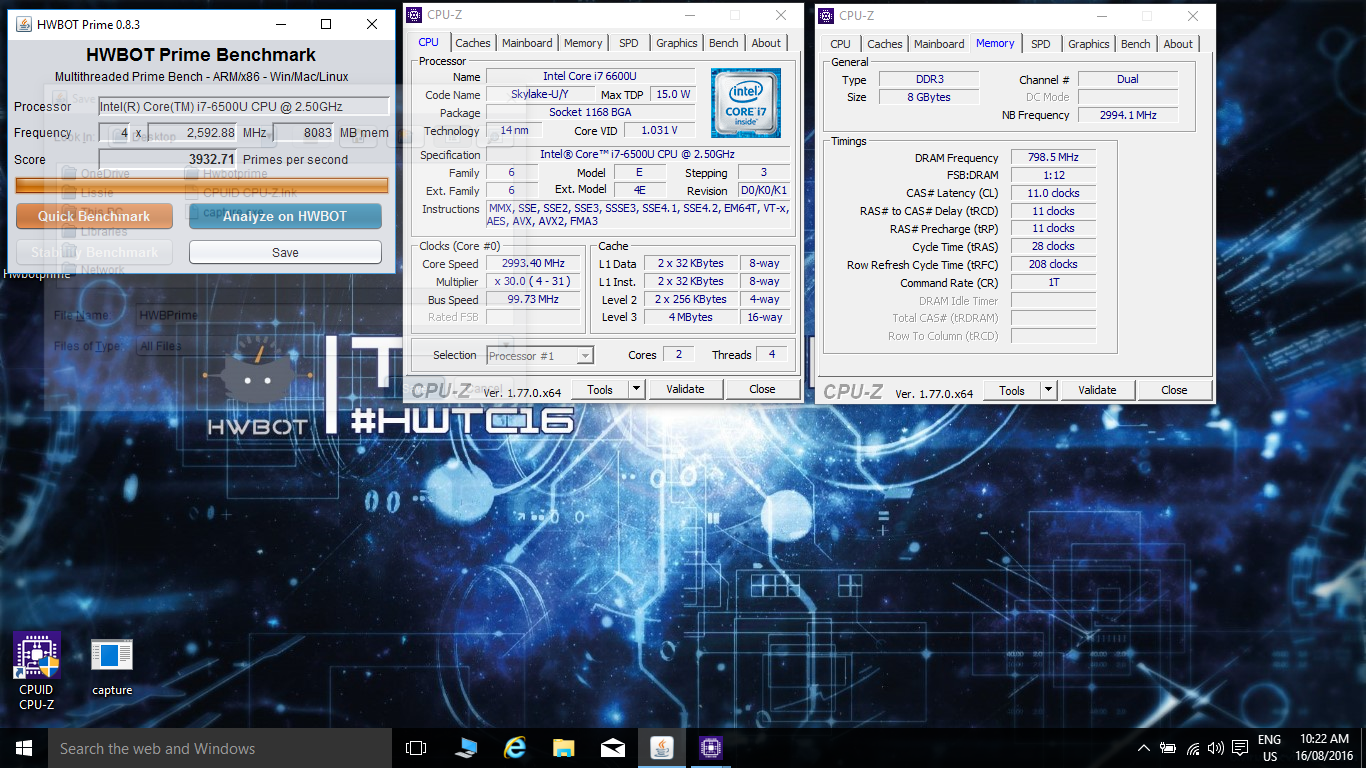The height and width of the screenshot is (768, 1366).
Task: Open the Tools dropdown arrow in left CPU-Z
Action: coord(637,389)
